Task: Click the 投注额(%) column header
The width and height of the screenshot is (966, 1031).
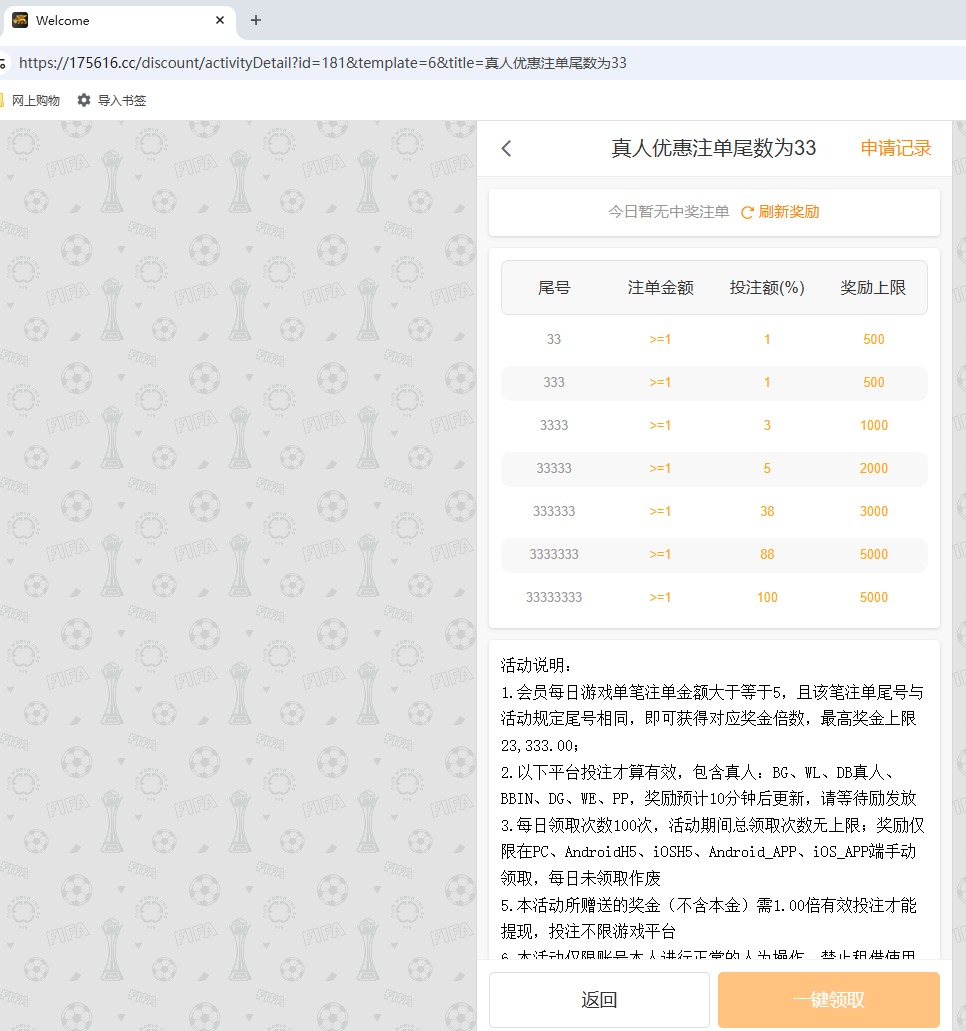Action: 767,288
